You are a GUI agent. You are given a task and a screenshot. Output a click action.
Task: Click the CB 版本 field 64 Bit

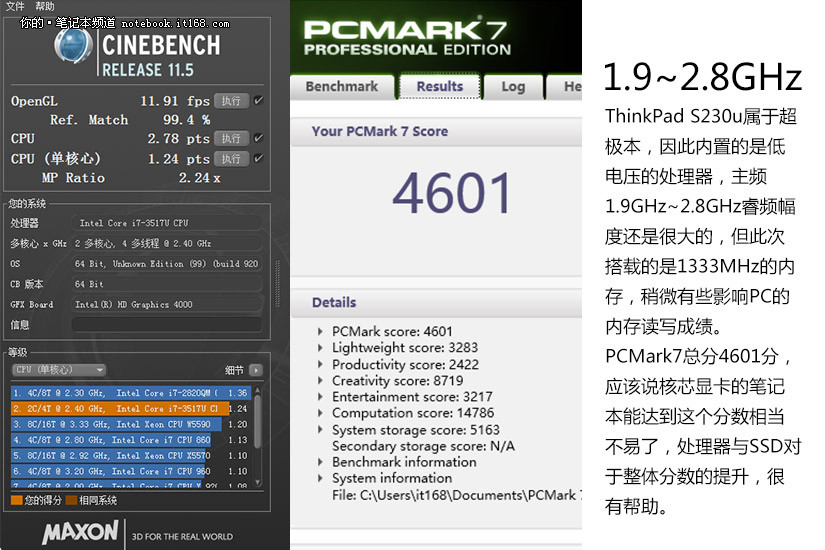point(167,284)
